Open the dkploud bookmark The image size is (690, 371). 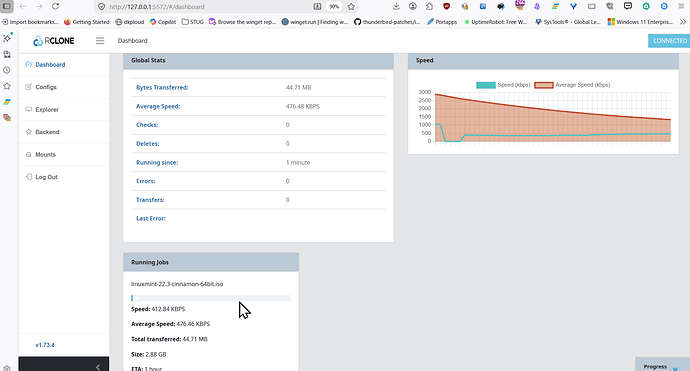pyautogui.click(x=130, y=22)
